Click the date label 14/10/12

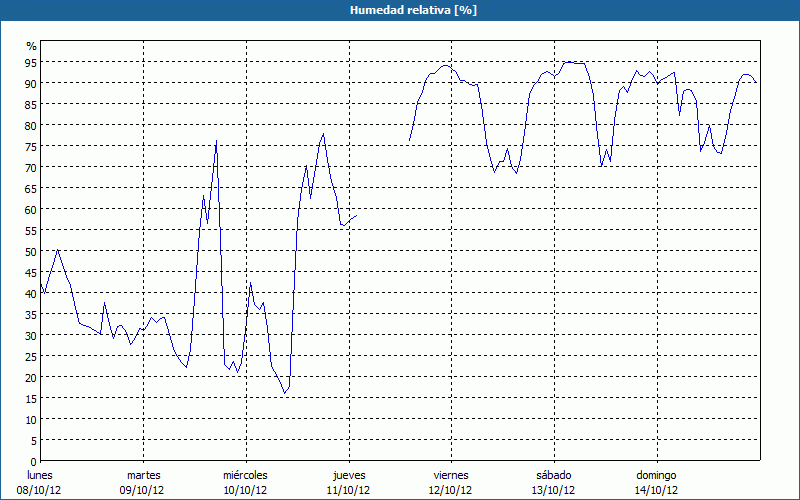click(657, 490)
